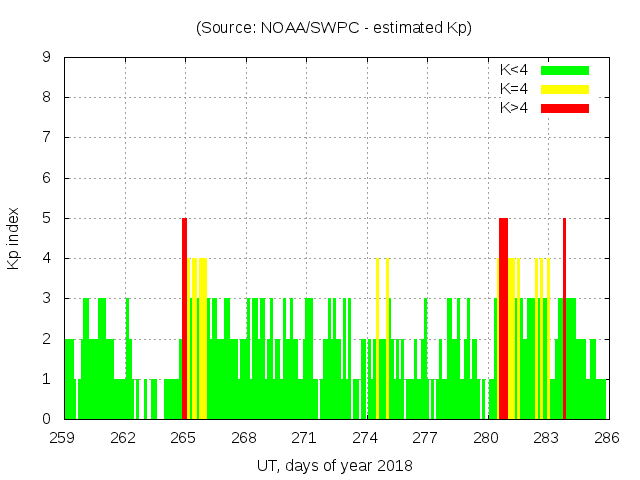Click the Kp index y-axis label
This screenshot has height=480, width=640.
click(14, 239)
